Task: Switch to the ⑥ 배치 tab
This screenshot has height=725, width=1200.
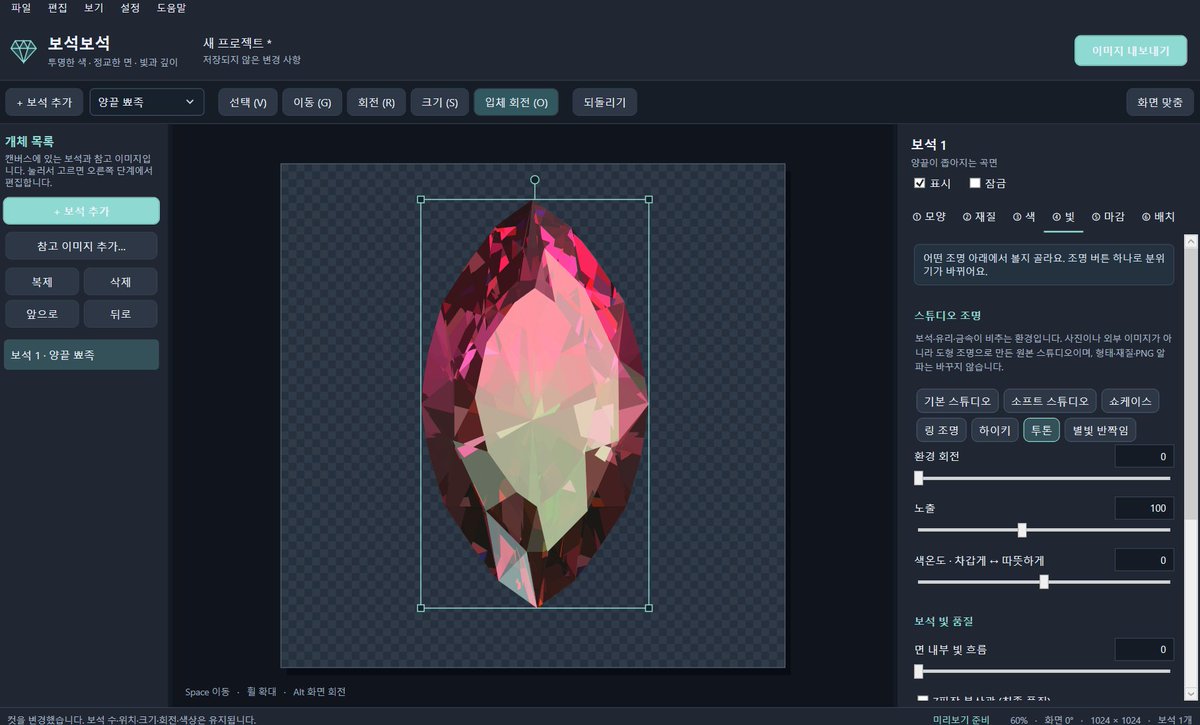Action: tap(1158, 216)
